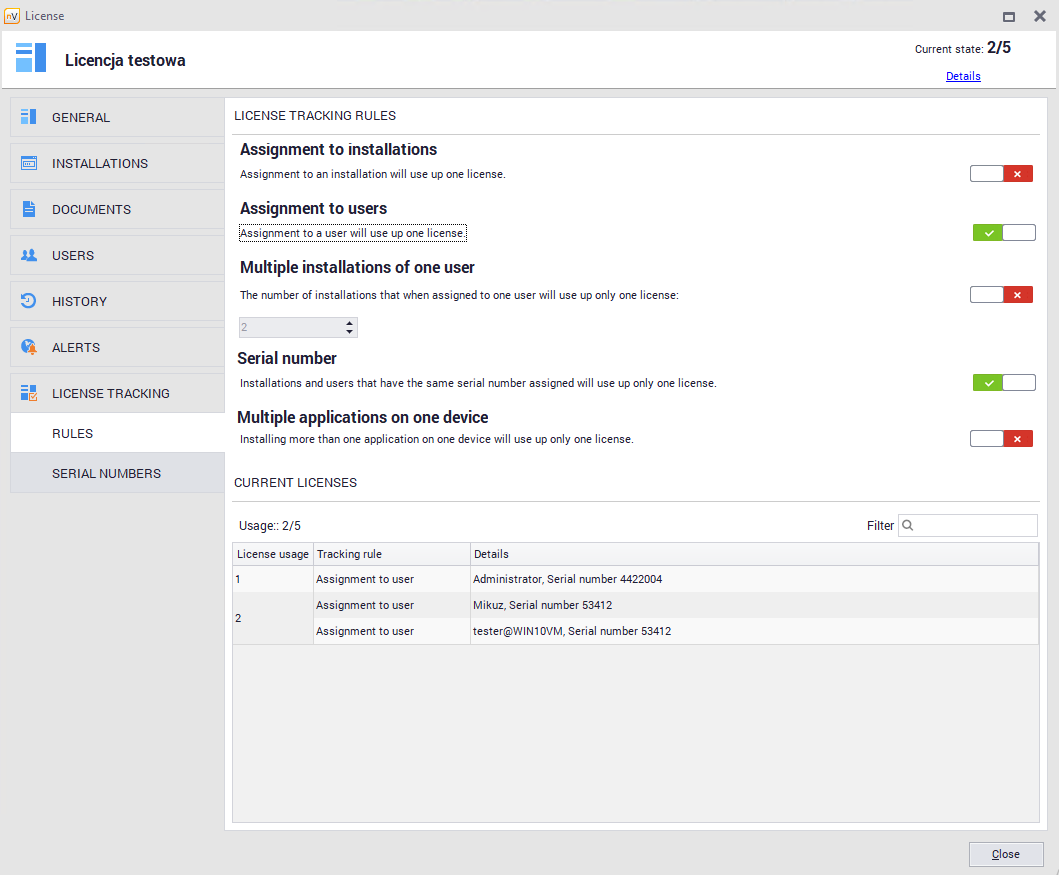Image resolution: width=1059 pixels, height=875 pixels.
Task: Enable Multiple applications on one device toggle
Action: [1001, 439]
